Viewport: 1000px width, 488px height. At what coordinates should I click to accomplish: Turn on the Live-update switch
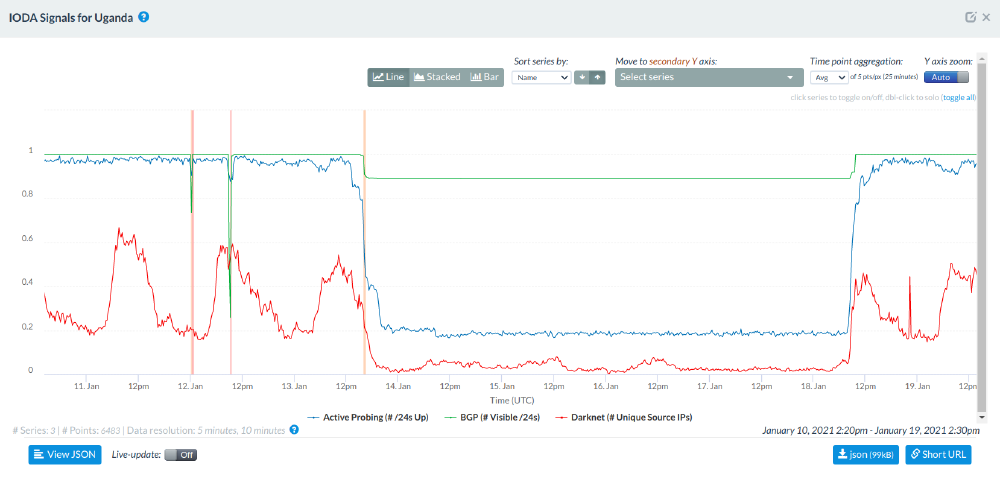pos(180,455)
